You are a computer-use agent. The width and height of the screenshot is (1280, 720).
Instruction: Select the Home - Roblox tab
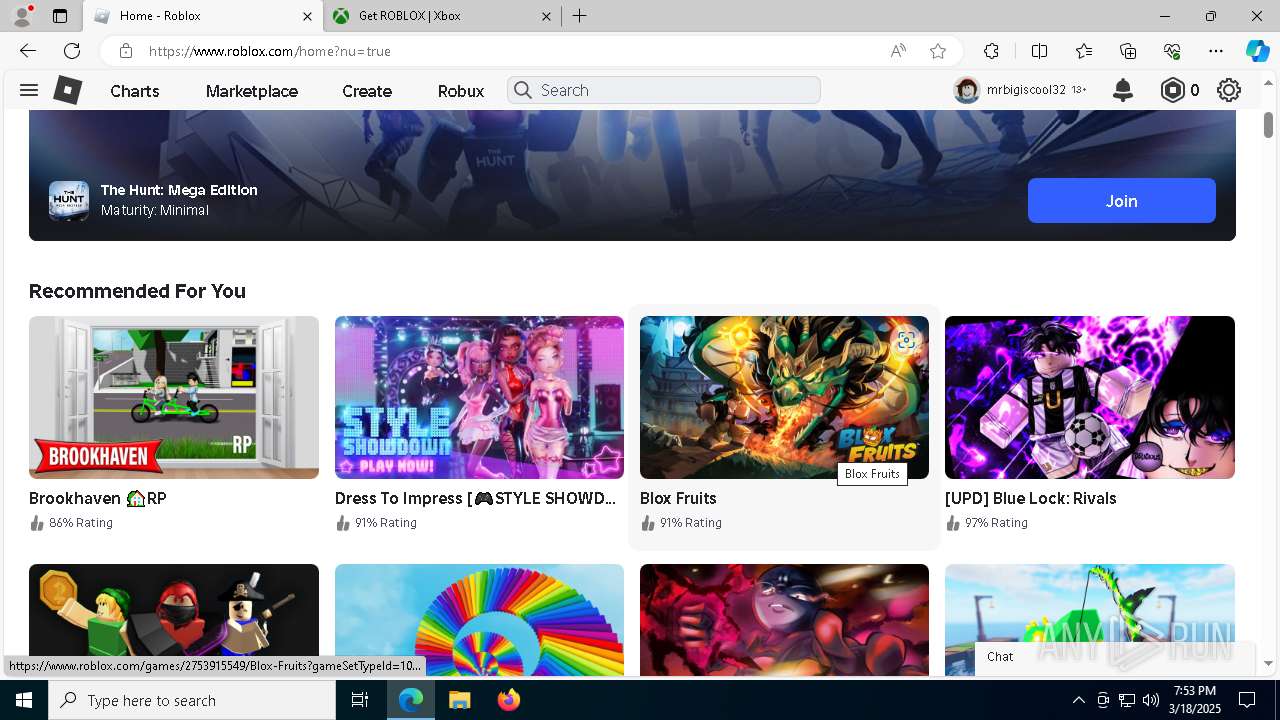(x=203, y=16)
